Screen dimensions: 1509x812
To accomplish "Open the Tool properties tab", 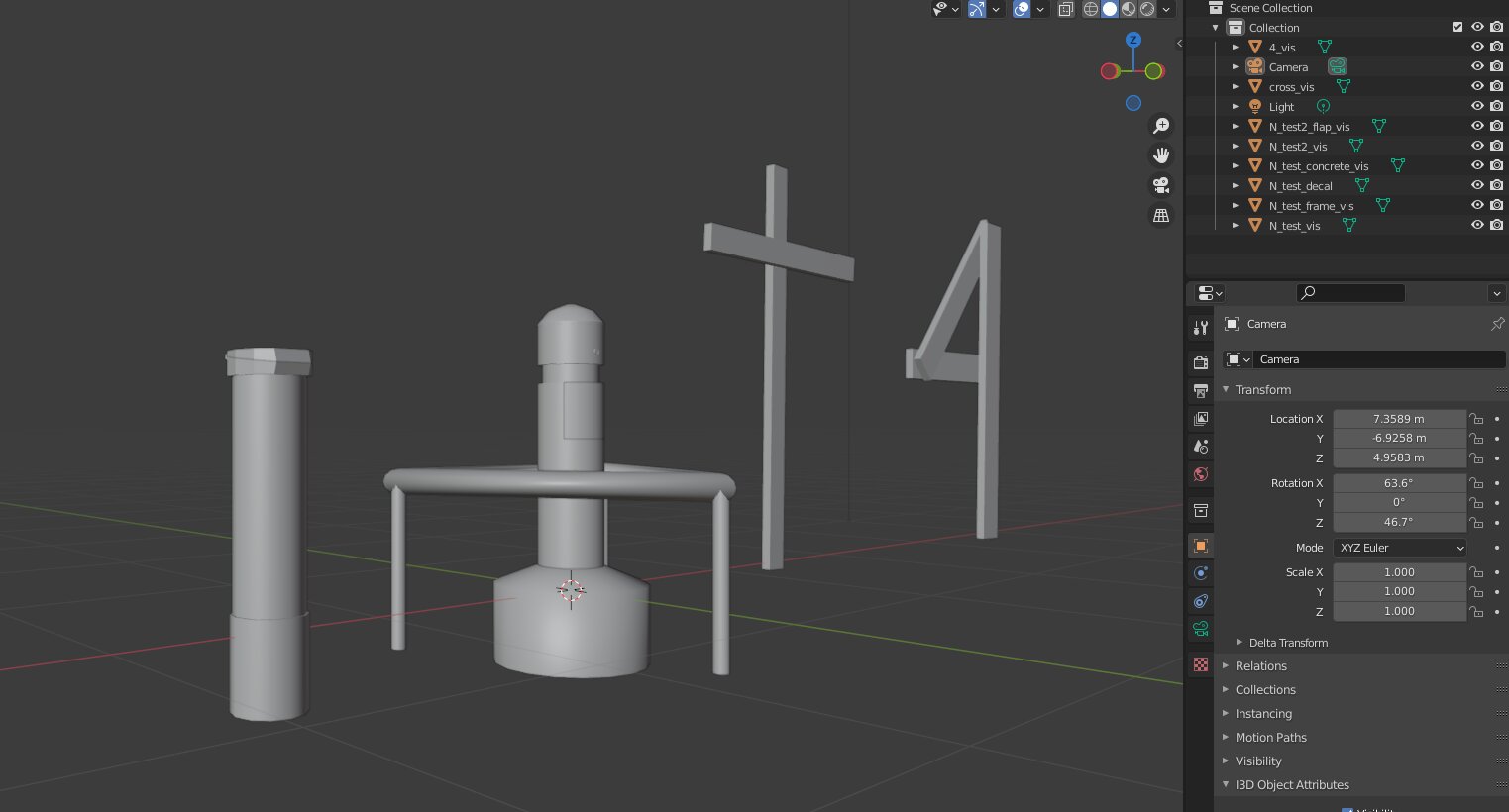I will pos(1201,328).
